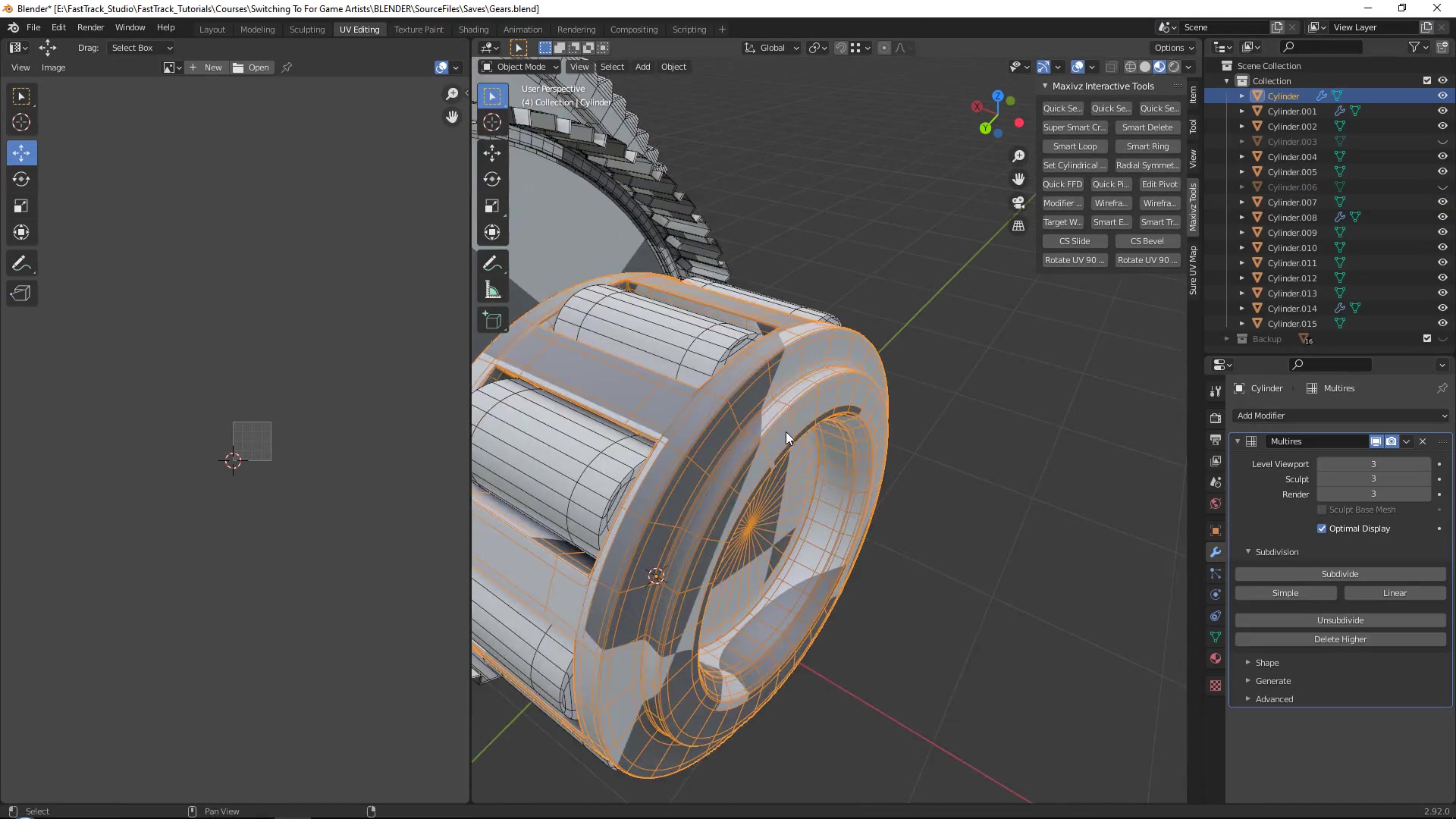Toggle Multires modifier viewport display

(x=1376, y=441)
